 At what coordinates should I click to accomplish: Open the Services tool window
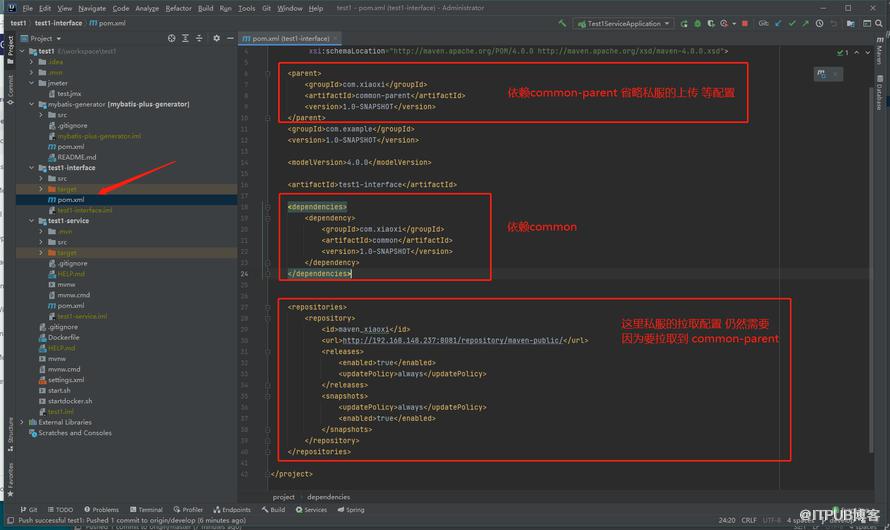(x=312, y=510)
